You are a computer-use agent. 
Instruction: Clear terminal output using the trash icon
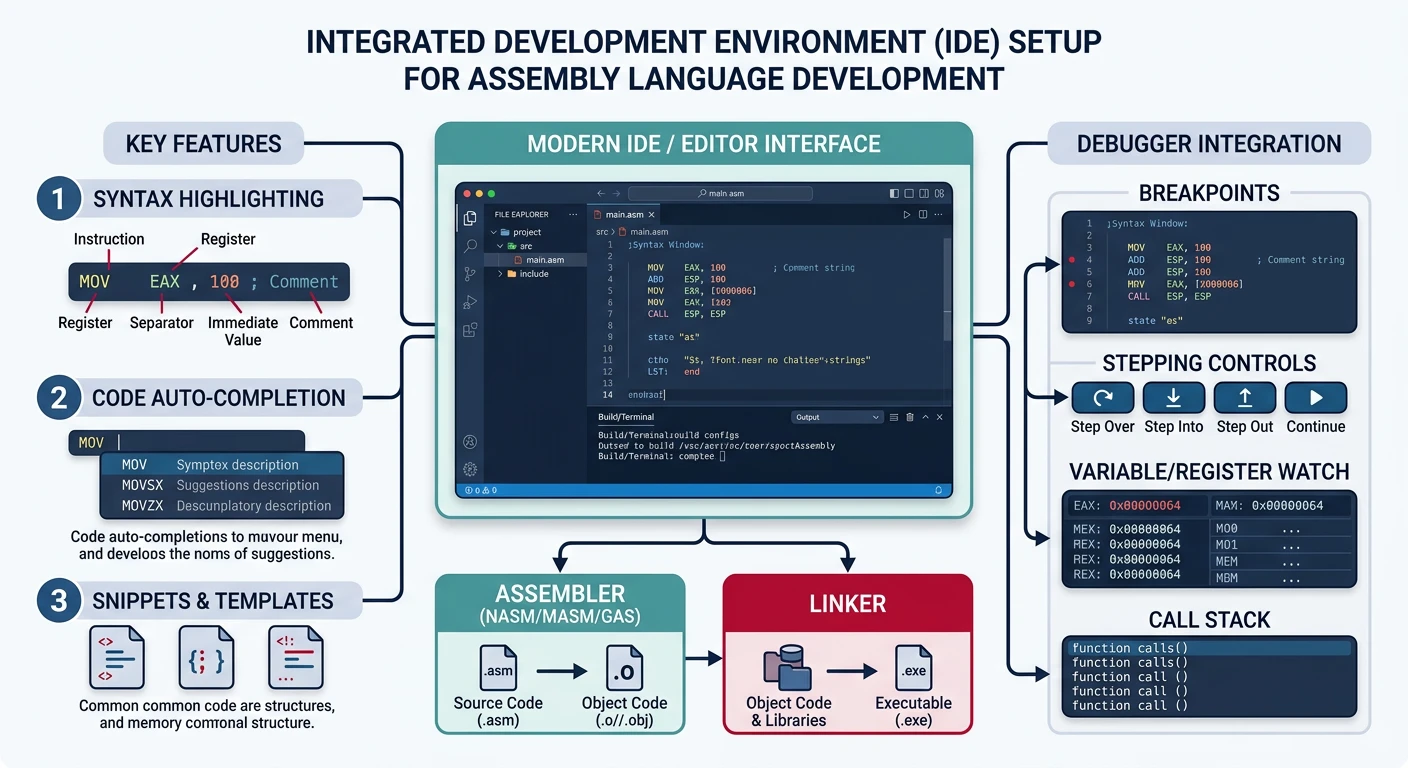[909, 417]
